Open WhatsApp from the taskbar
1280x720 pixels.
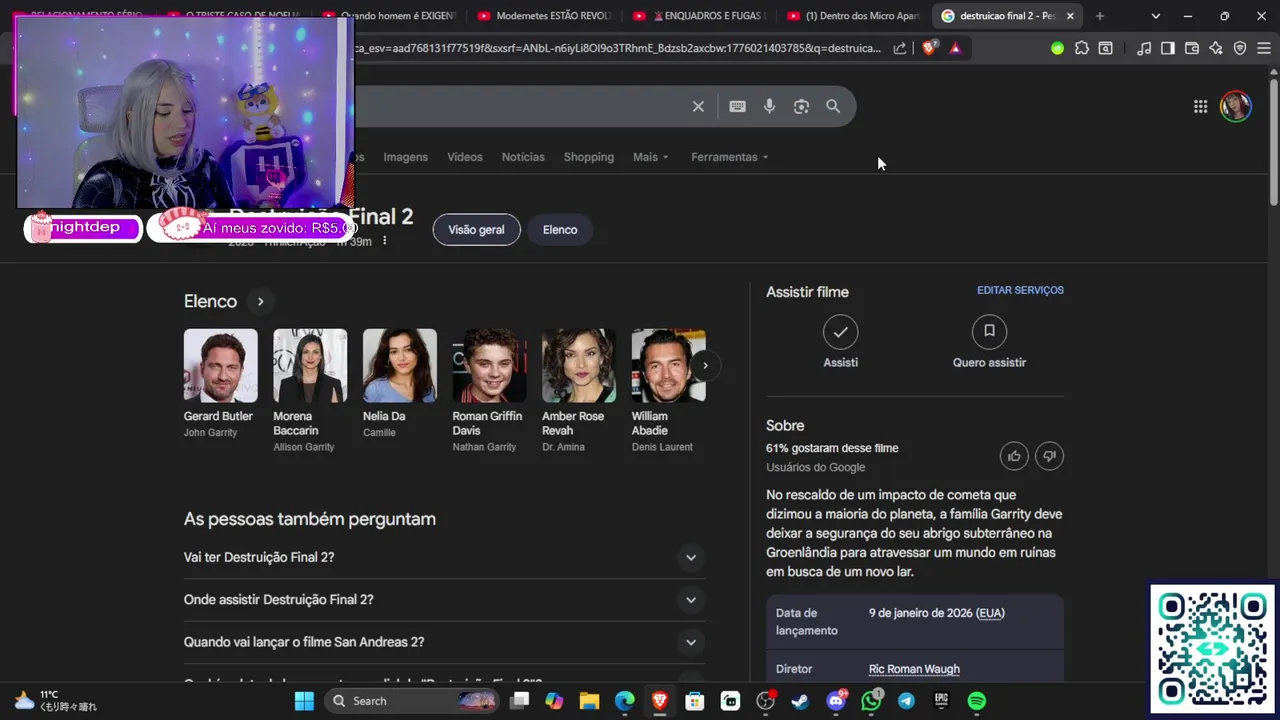click(x=872, y=701)
